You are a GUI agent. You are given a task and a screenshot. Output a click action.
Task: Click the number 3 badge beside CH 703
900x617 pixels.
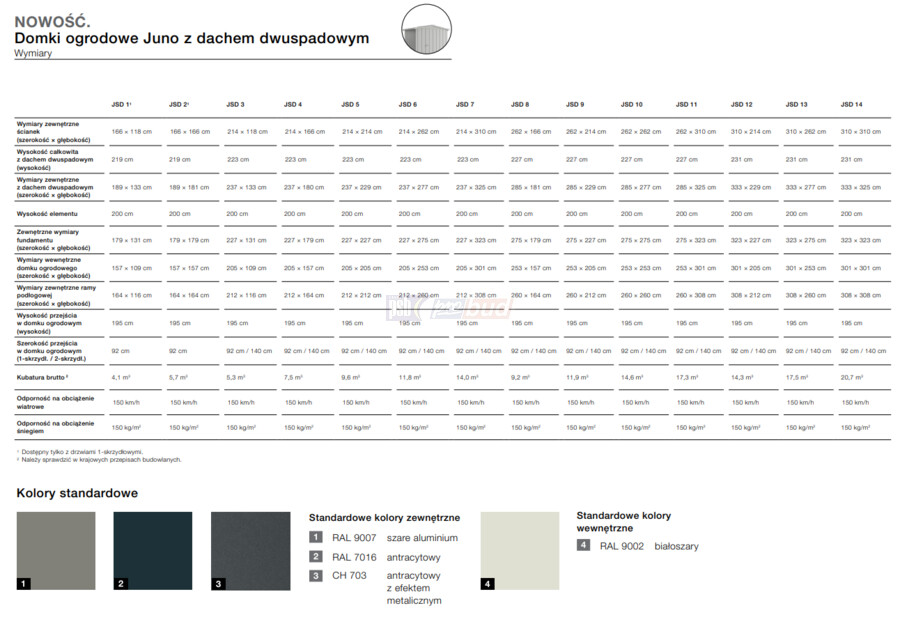(315, 576)
